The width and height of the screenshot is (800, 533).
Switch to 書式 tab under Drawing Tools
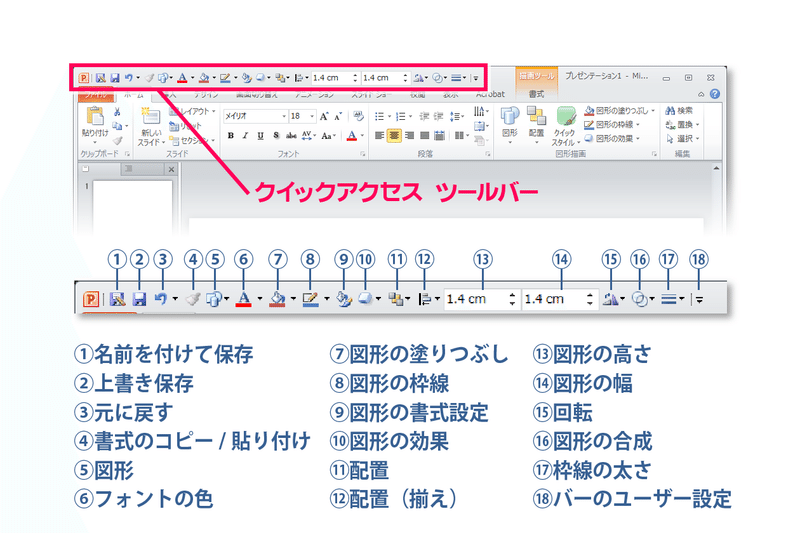[x=536, y=94]
